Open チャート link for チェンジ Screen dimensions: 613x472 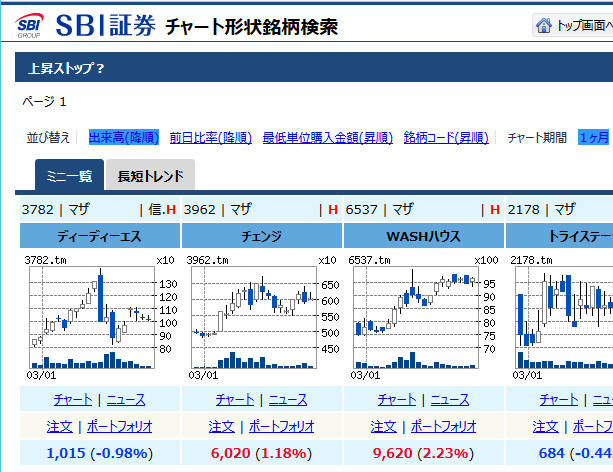coord(235,400)
